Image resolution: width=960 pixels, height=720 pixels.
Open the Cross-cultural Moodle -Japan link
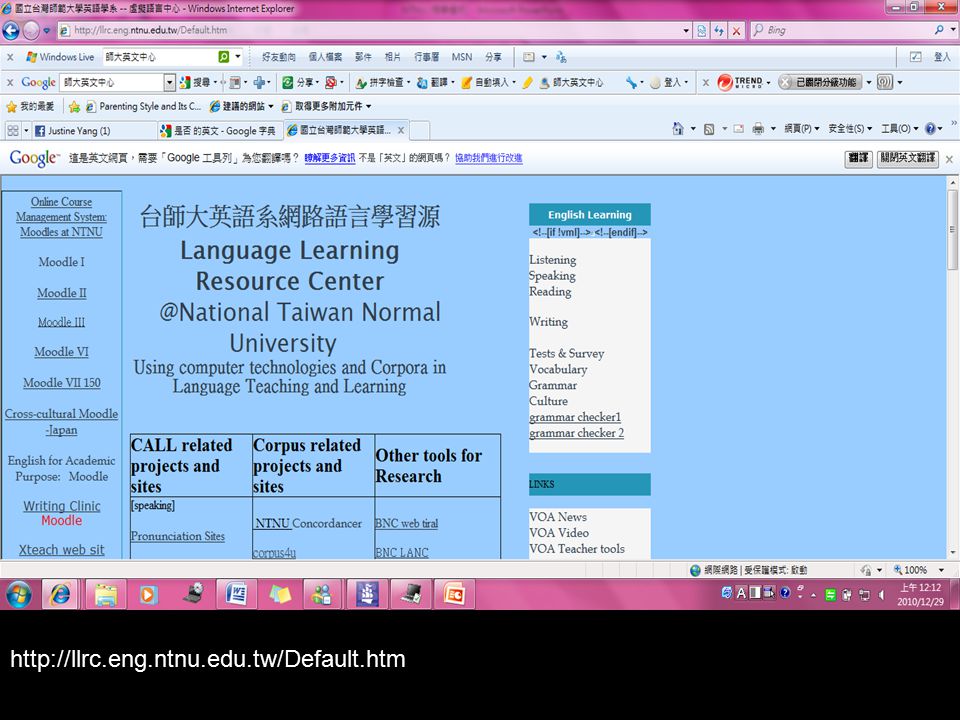tap(61, 421)
